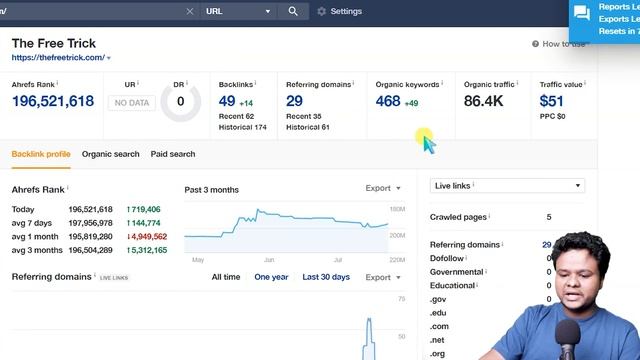Click the DR 0 circular gauge
Viewport: 640px width, 360px height.
pos(180,102)
